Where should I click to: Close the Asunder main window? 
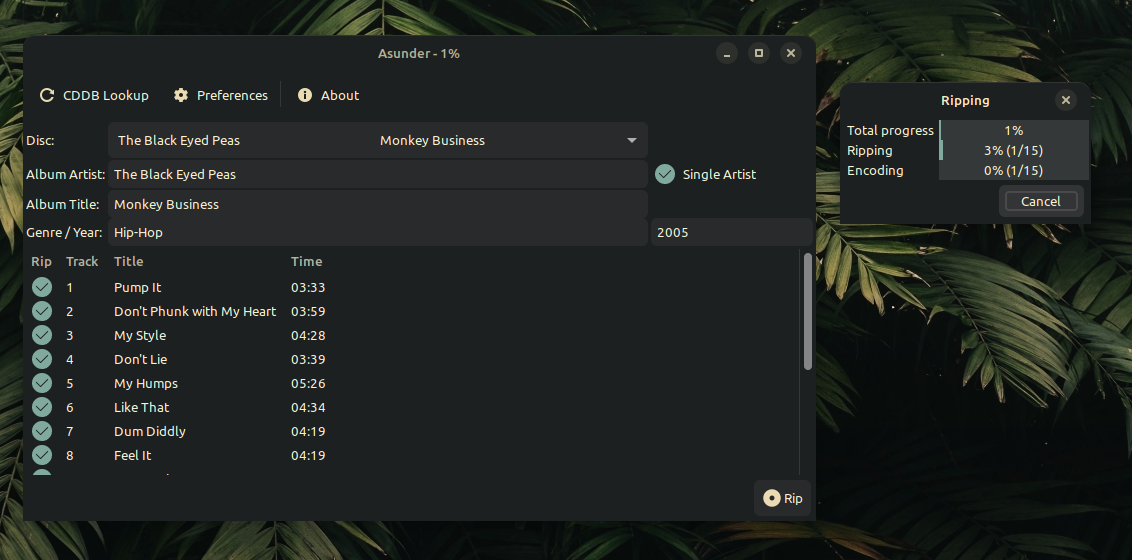(x=791, y=53)
